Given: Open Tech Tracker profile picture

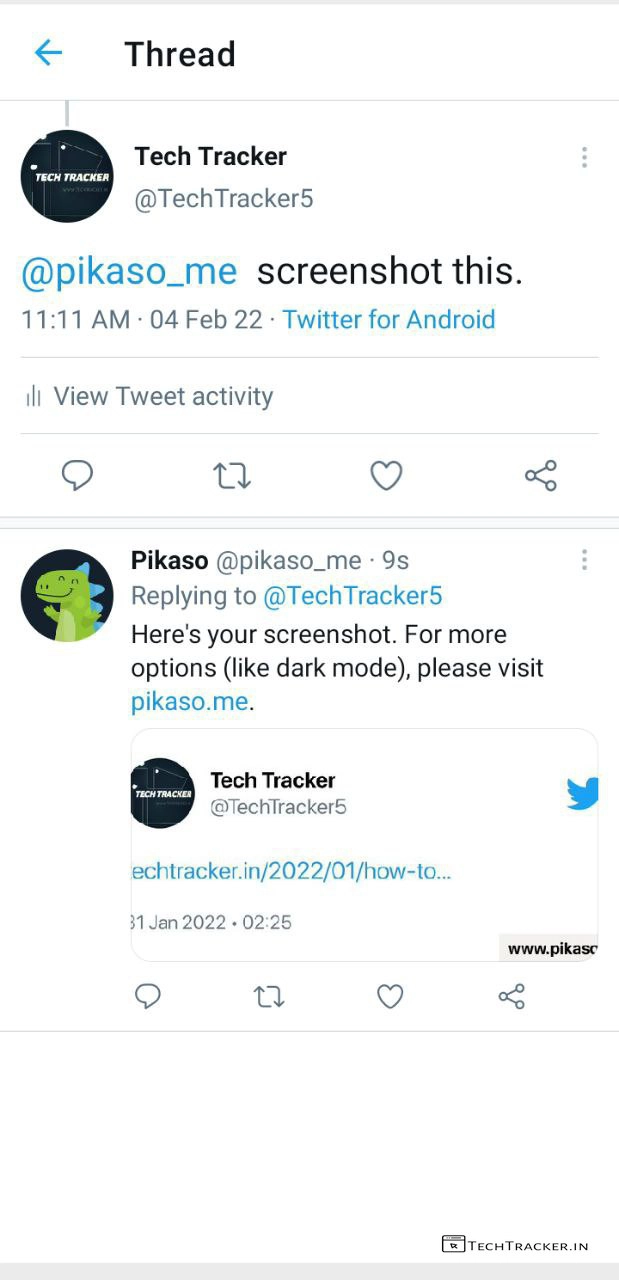Looking at the screenshot, I should coord(67,176).
